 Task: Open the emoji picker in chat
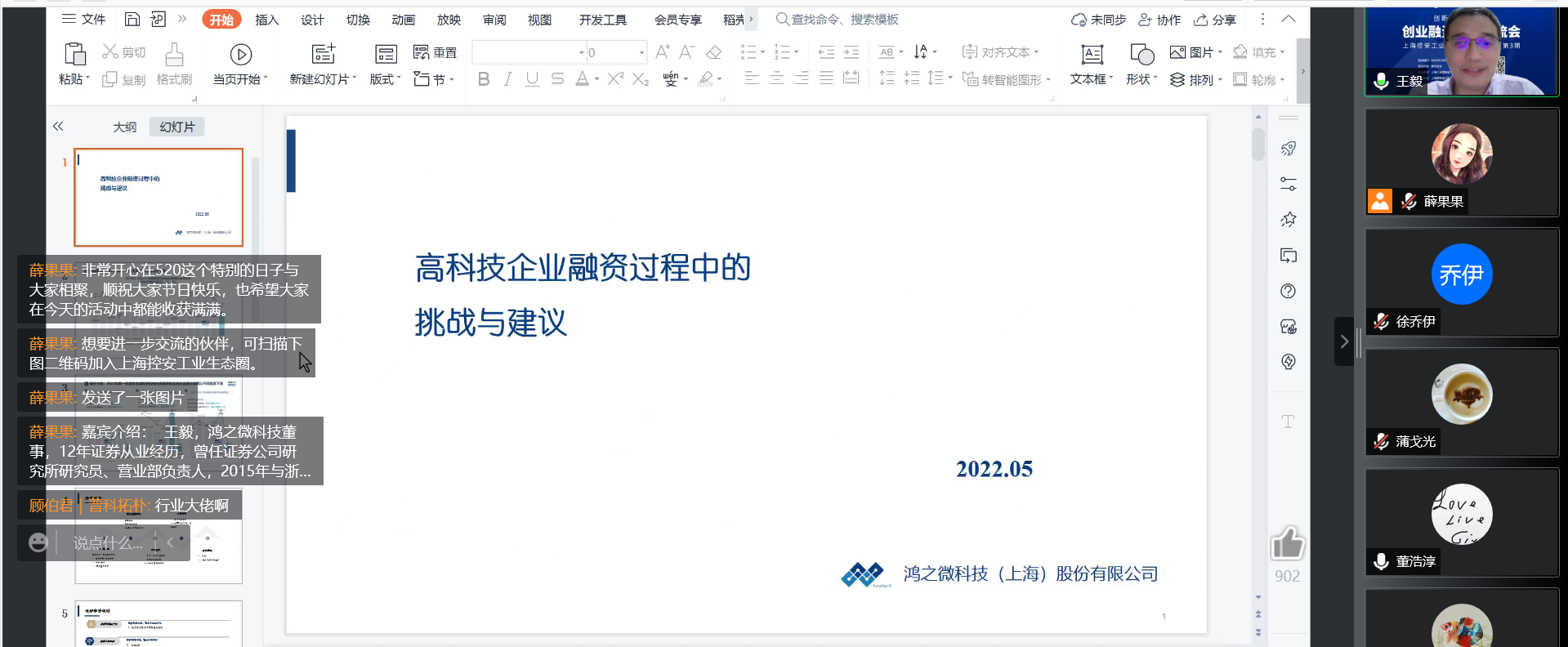click(x=38, y=542)
